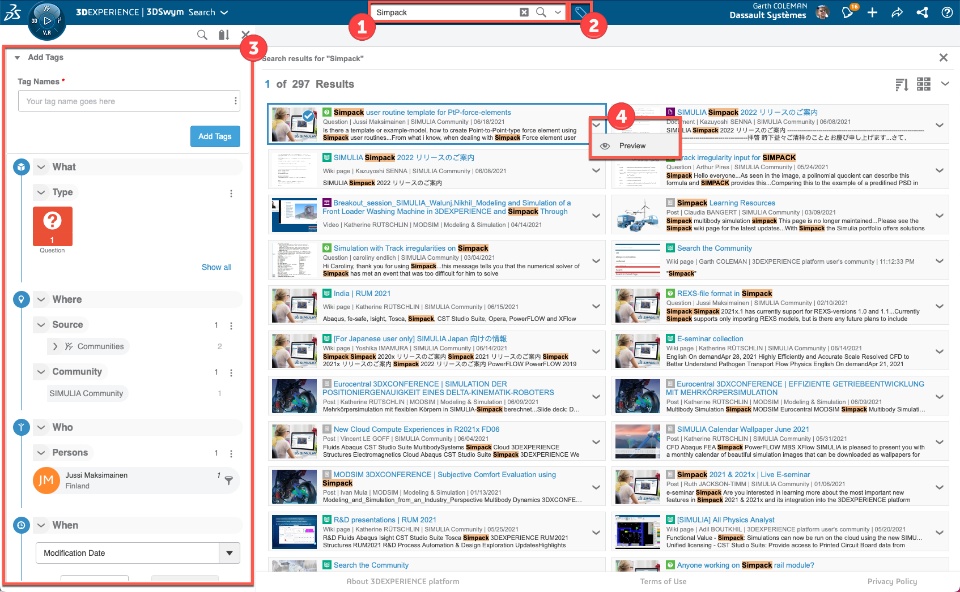The height and width of the screenshot is (592, 960).
Task: Click Garth Coleman's profile avatar
Action: pyautogui.click(x=822, y=12)
